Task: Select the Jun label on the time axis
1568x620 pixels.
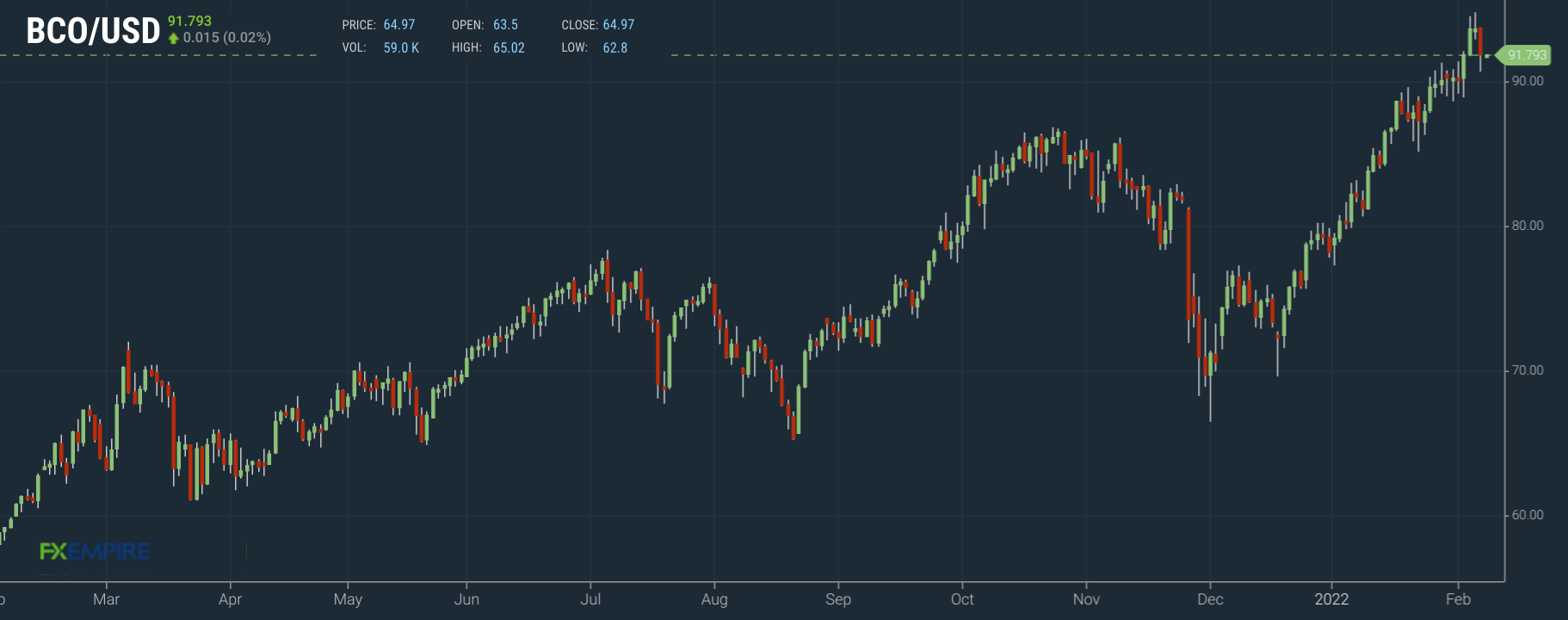Action: (x=466, y=599)
